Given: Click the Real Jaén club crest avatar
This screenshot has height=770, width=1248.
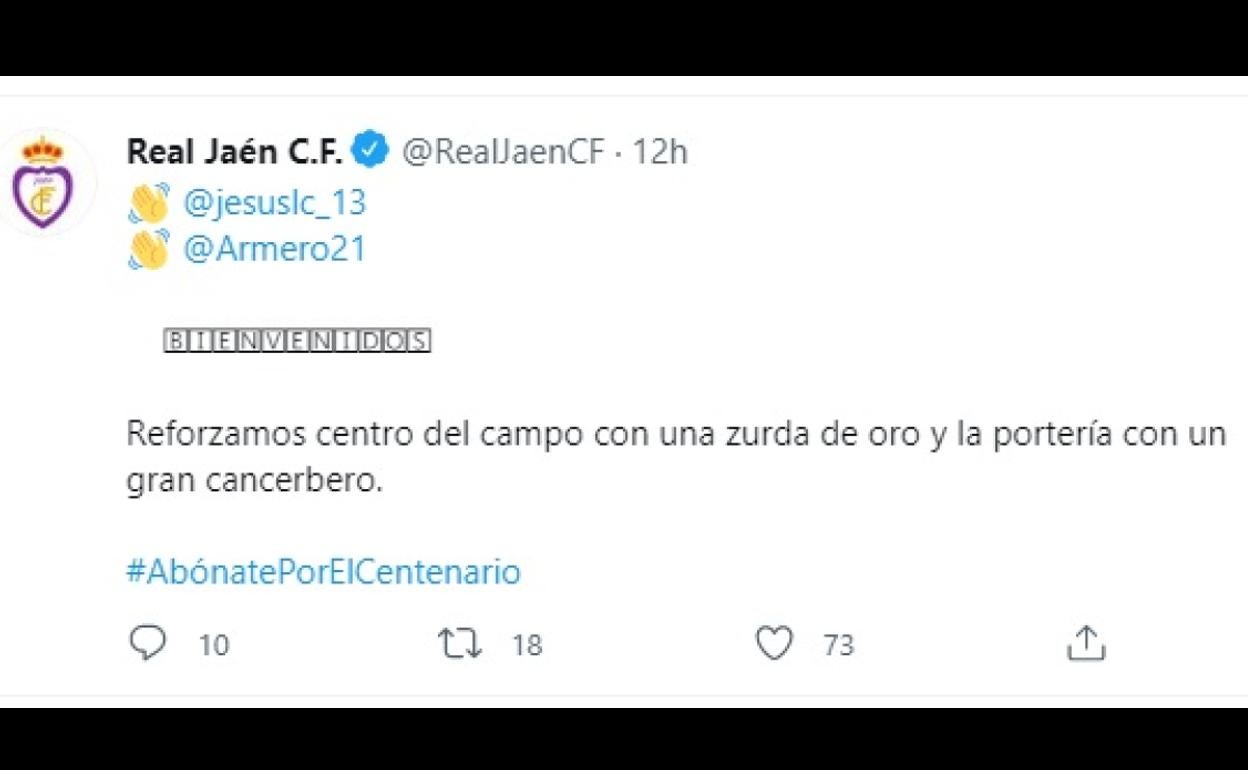Looking at the screenshot, I should pos(42,181).
